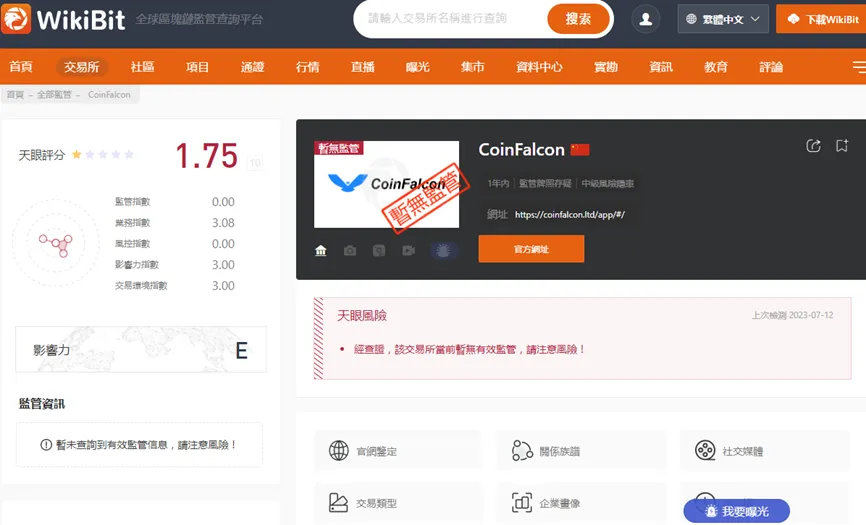Click the 監管牌照存疑 tag
Screen dimensions: 866x525
(x=545, y=183)
